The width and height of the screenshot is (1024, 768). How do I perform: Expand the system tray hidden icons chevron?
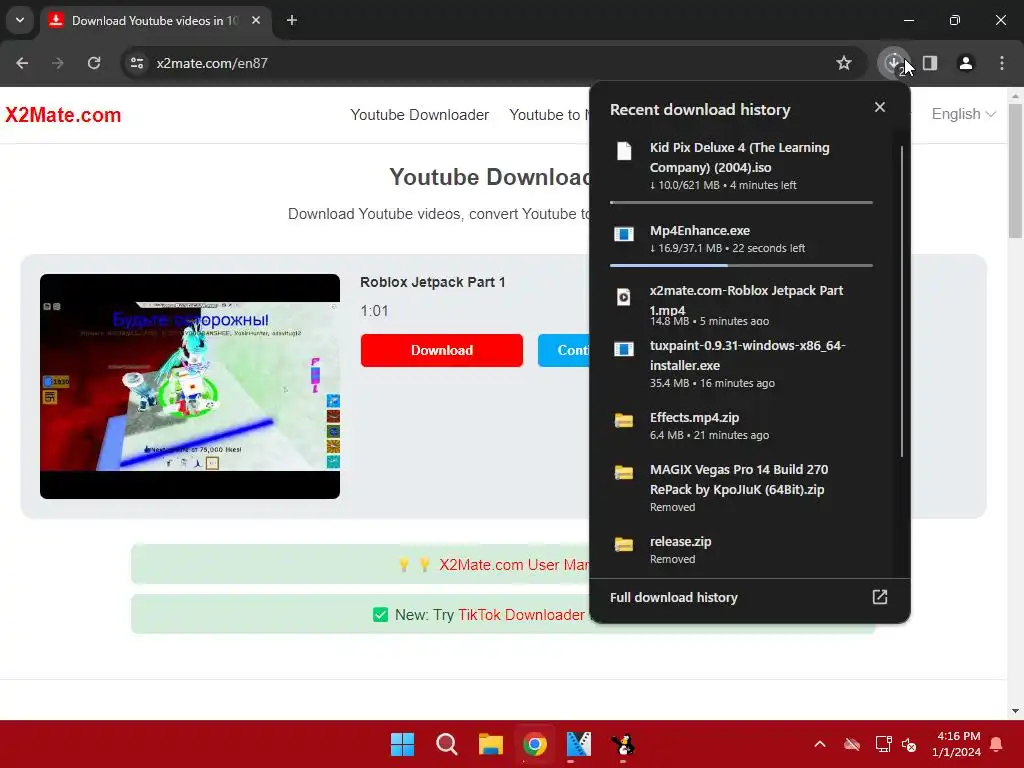[x=820, y=744]
